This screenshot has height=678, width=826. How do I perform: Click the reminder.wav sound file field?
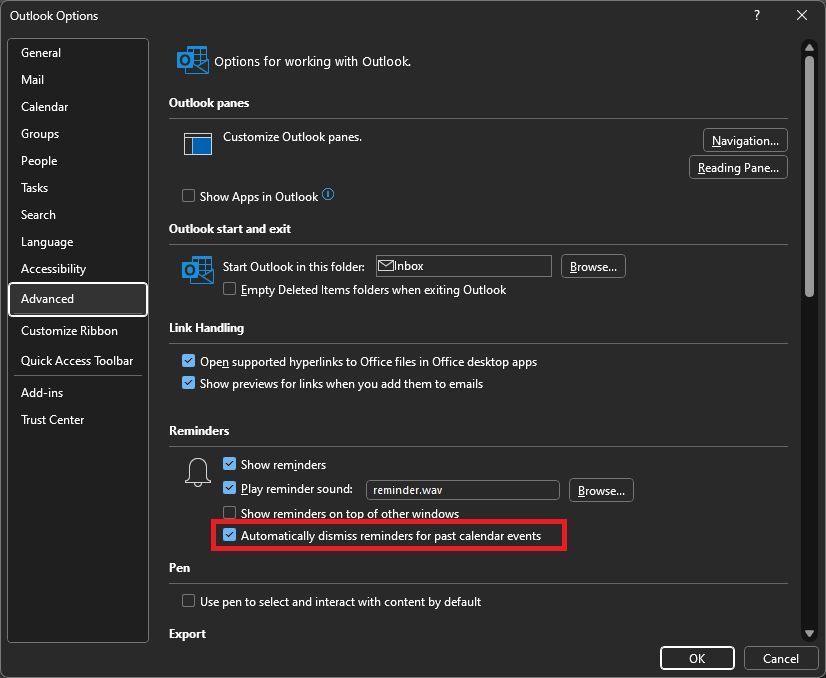click(x=463, y=490)
